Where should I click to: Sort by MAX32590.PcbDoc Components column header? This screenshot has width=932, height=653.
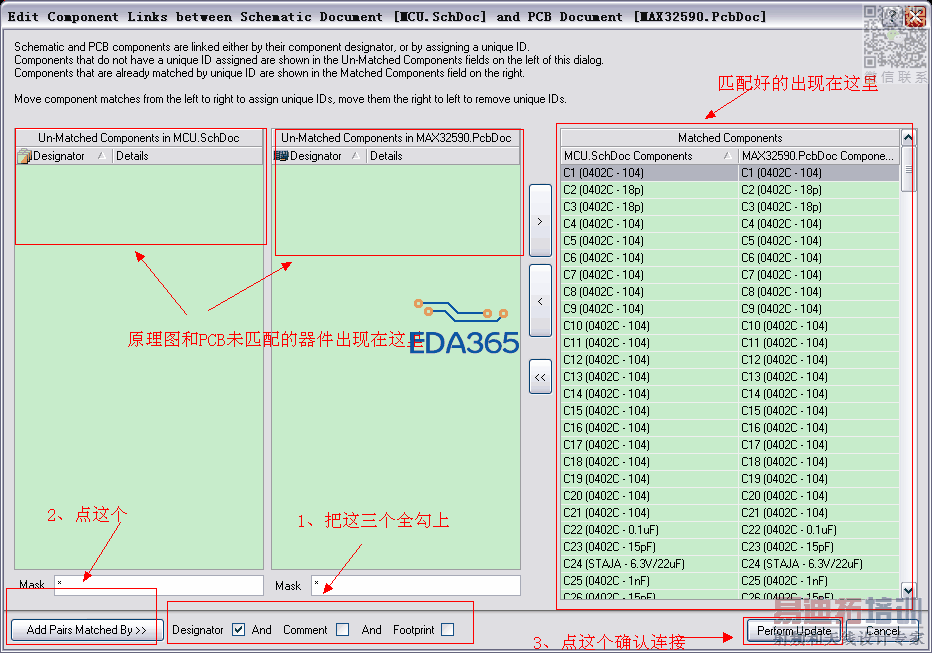point(818,156)
